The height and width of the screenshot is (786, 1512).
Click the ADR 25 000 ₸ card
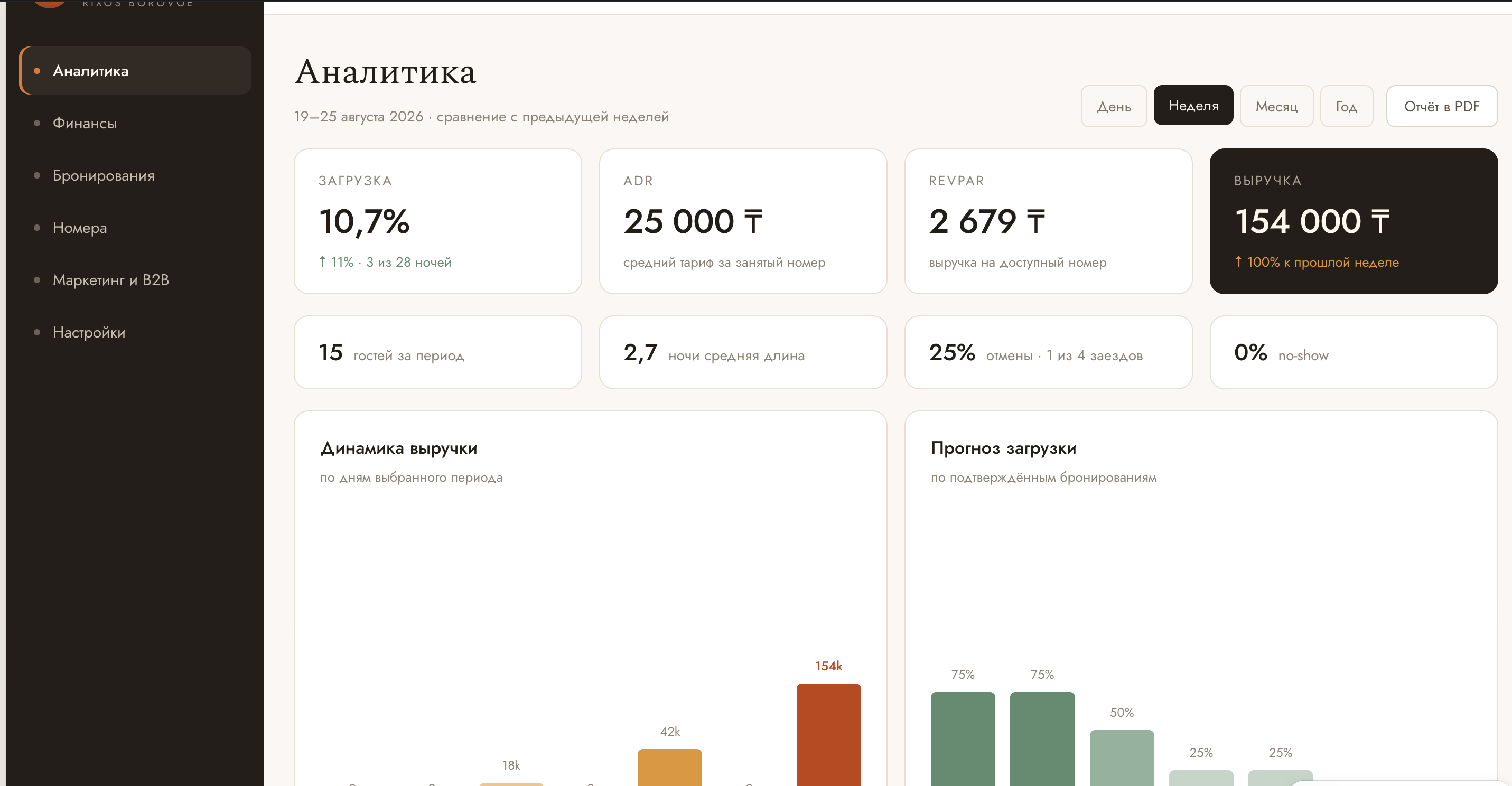click(742, 221)
